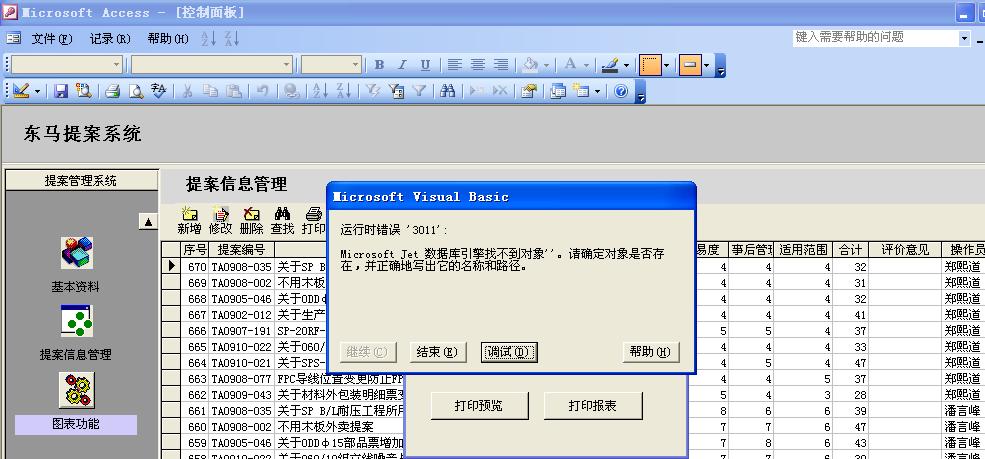Toggle Underline formatting
This screenshot has height=459, width=985.
click(425, 65)
